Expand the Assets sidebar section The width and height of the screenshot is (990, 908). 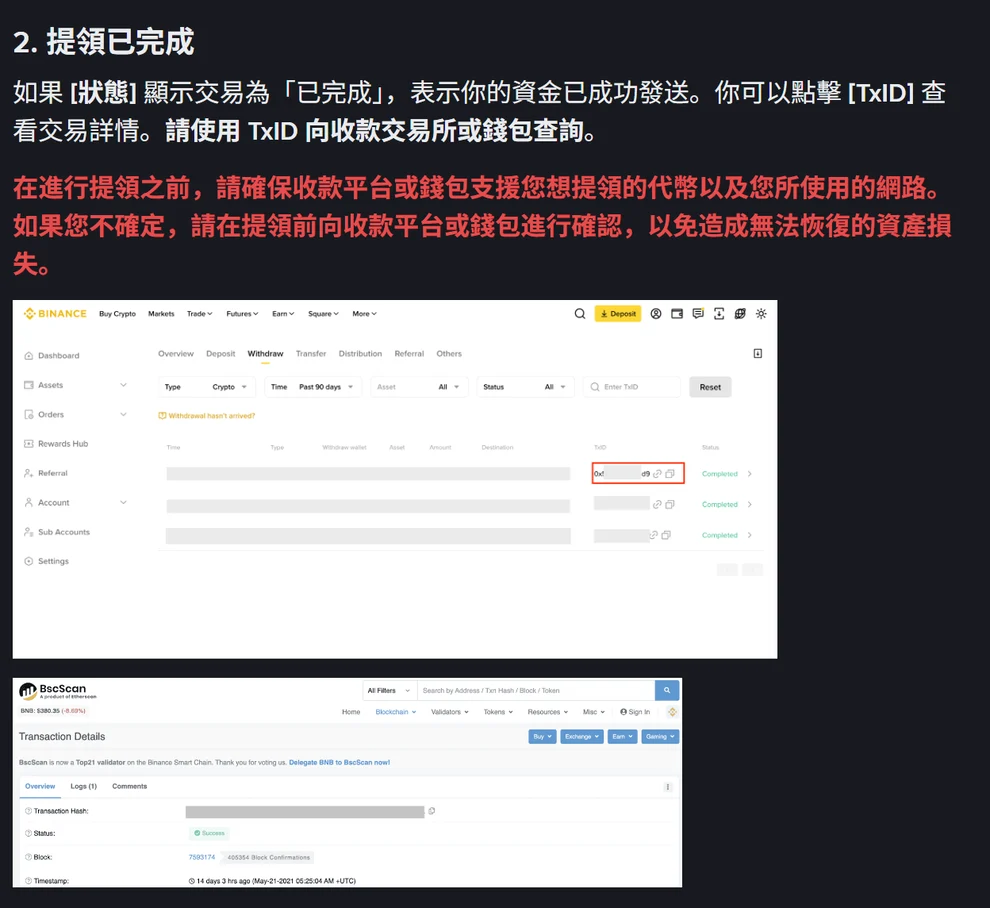123,385
